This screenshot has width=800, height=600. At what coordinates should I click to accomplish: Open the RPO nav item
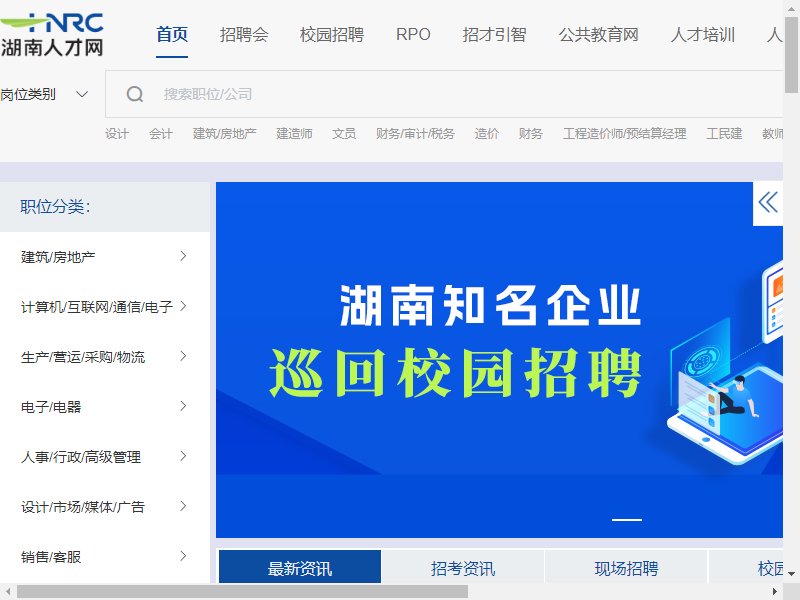413,35
